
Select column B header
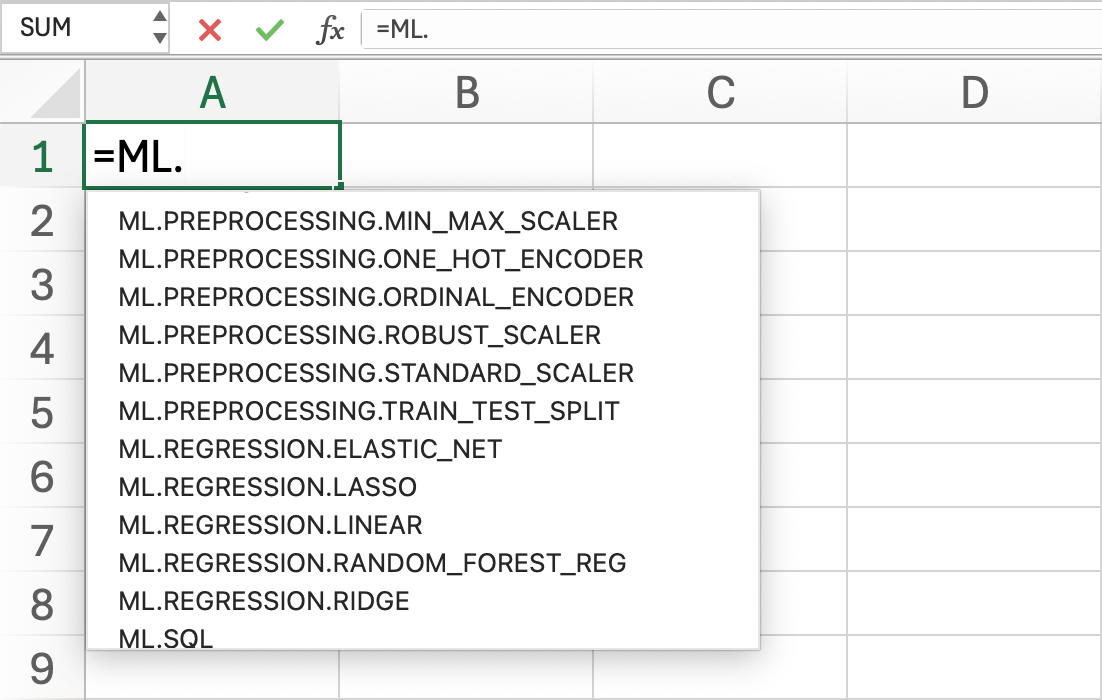point(466,93)
